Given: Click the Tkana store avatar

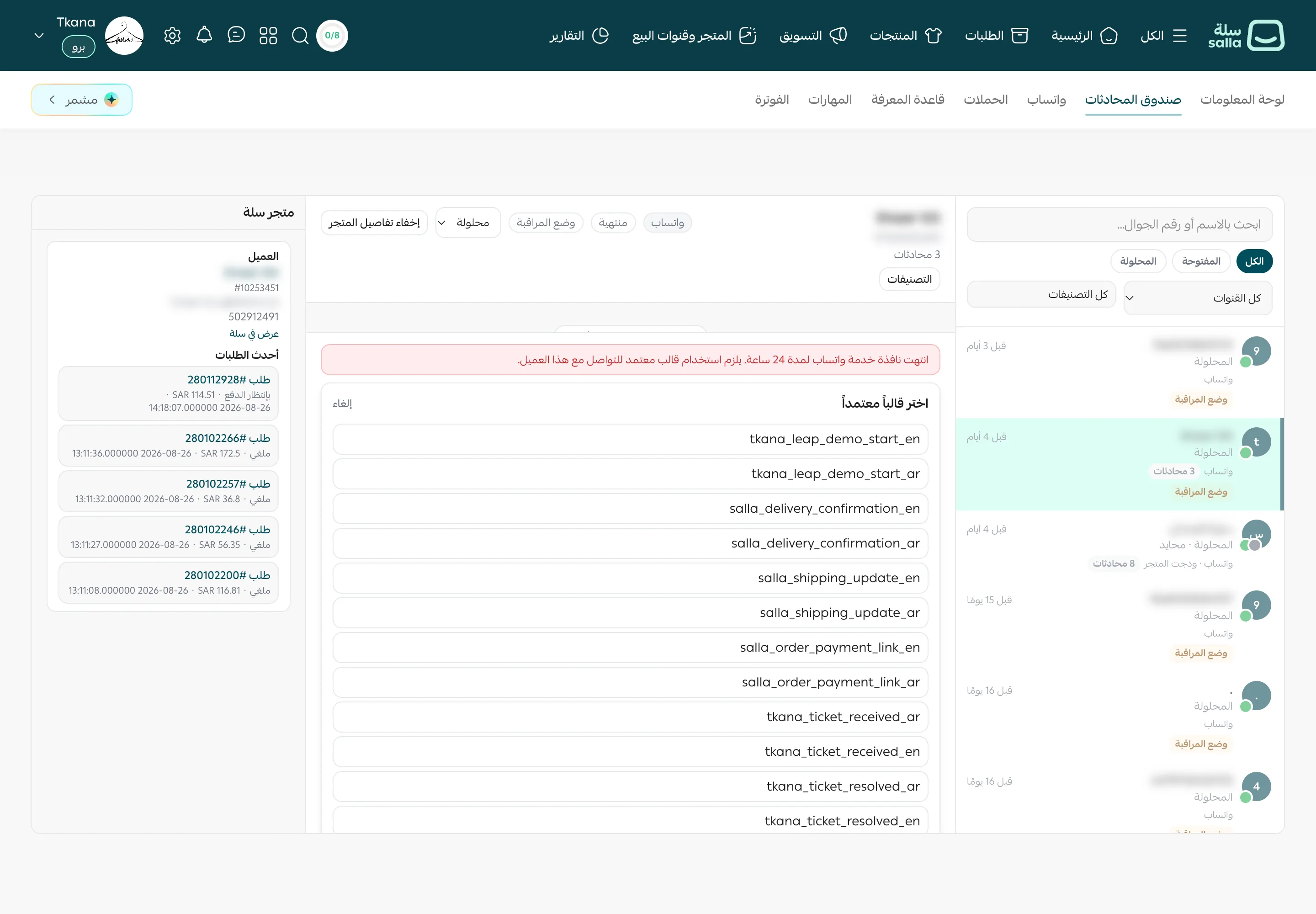Looking at the screenshot, I should (x=124, y=36).
